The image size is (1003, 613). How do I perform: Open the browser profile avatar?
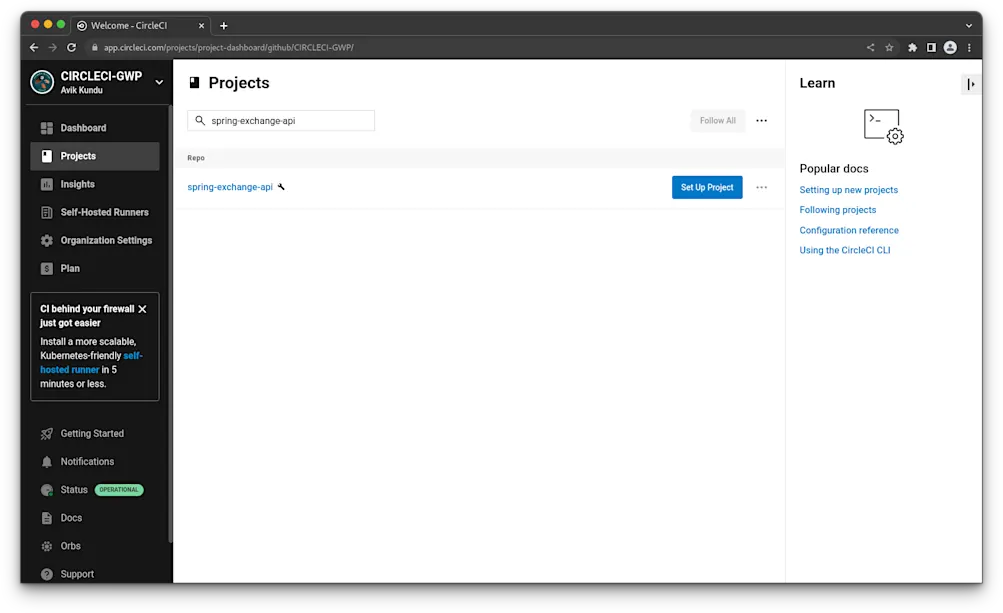click(950, 47)
